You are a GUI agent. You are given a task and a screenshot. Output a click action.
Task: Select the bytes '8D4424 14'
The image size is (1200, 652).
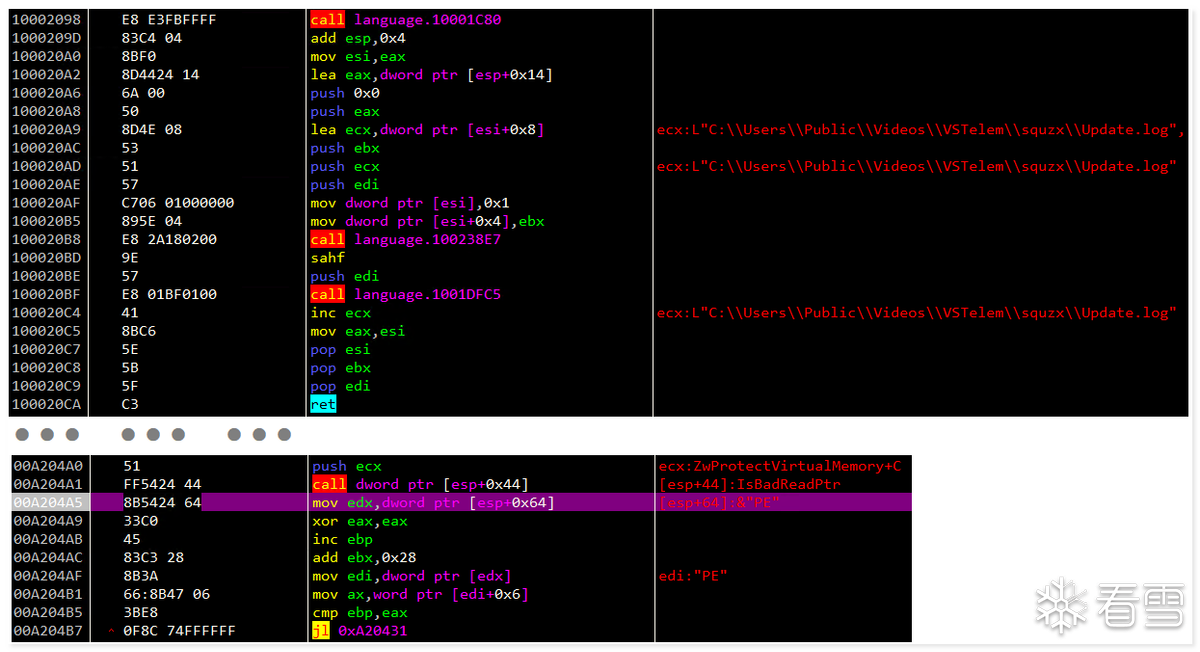tap(161, 75)
